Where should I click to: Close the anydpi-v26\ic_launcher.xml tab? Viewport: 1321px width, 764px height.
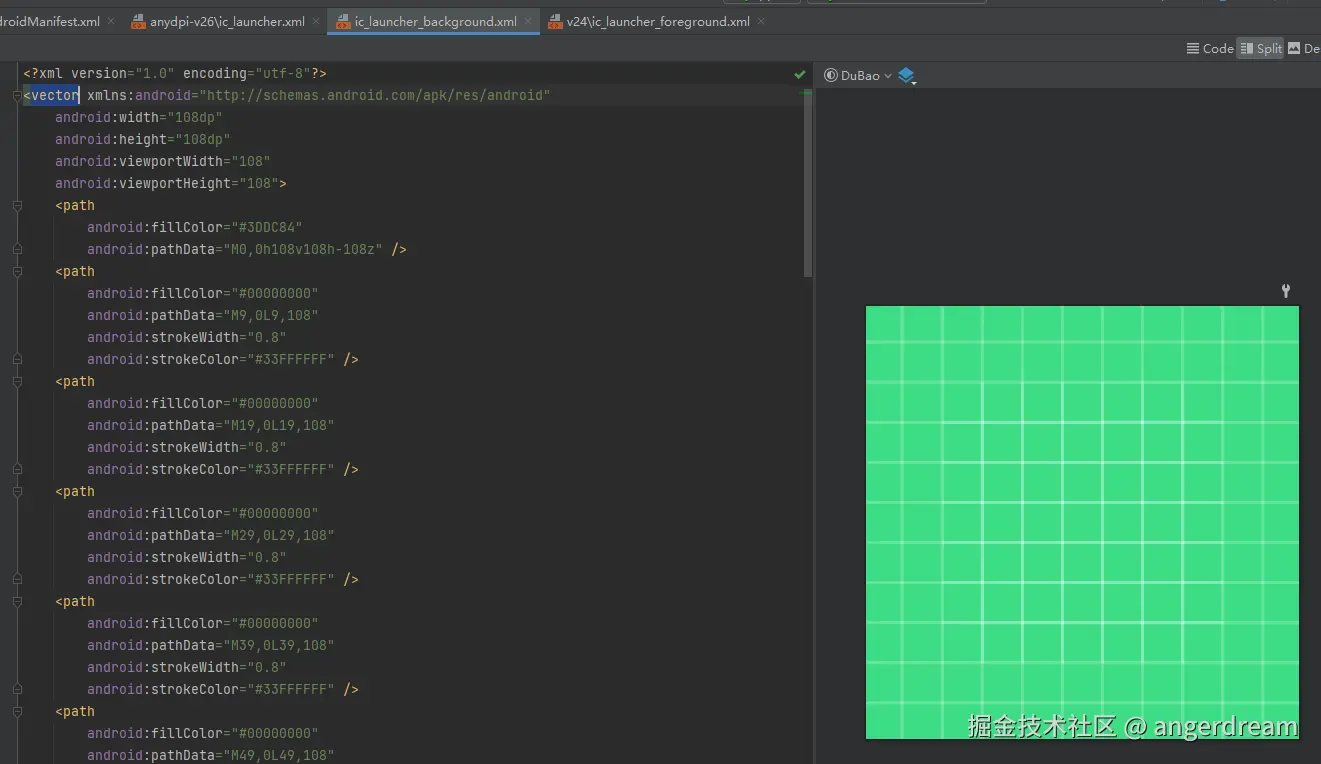[x=317, y=21]
